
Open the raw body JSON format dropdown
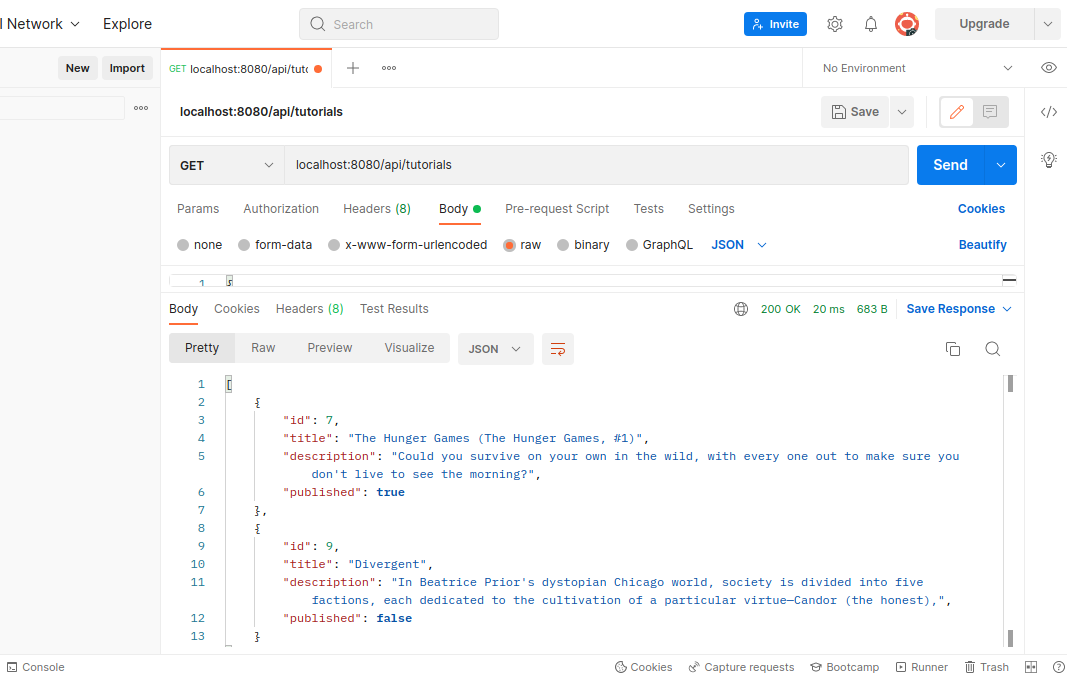coord(739,245)
